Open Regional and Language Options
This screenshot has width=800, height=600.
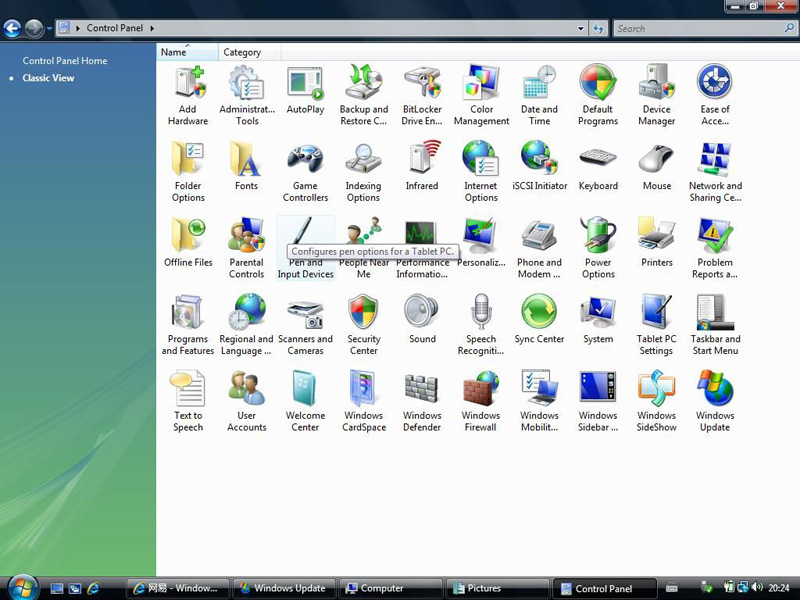coord(246,326)
